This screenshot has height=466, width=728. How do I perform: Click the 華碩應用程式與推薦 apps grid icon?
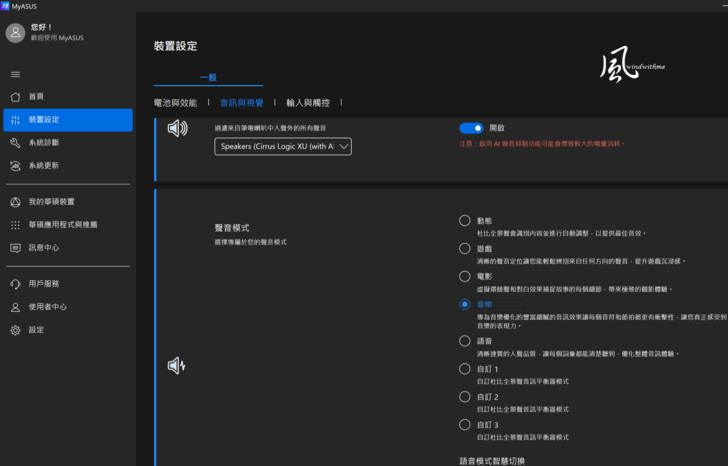tap(15, 225)
